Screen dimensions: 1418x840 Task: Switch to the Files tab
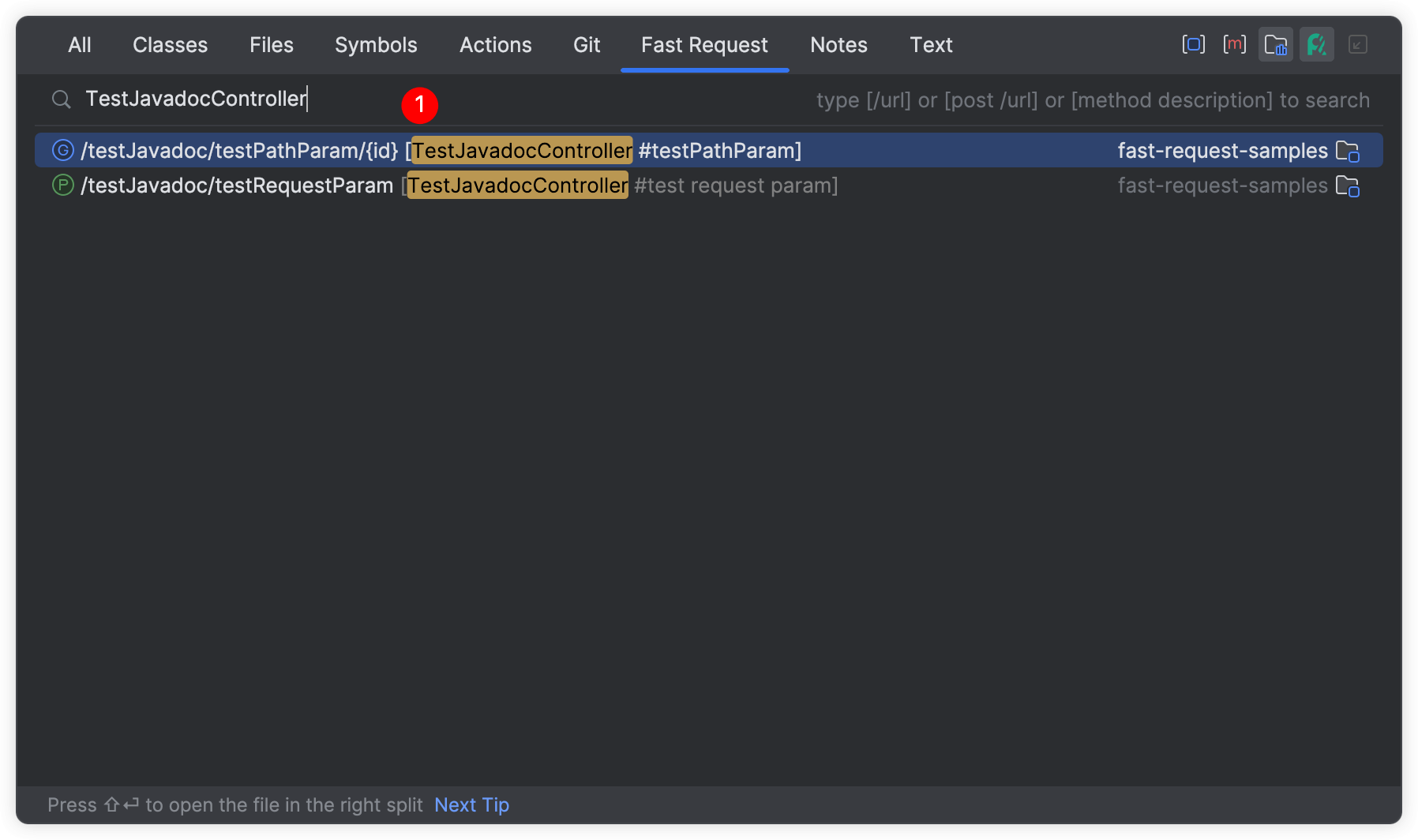[x=271, y=45]
